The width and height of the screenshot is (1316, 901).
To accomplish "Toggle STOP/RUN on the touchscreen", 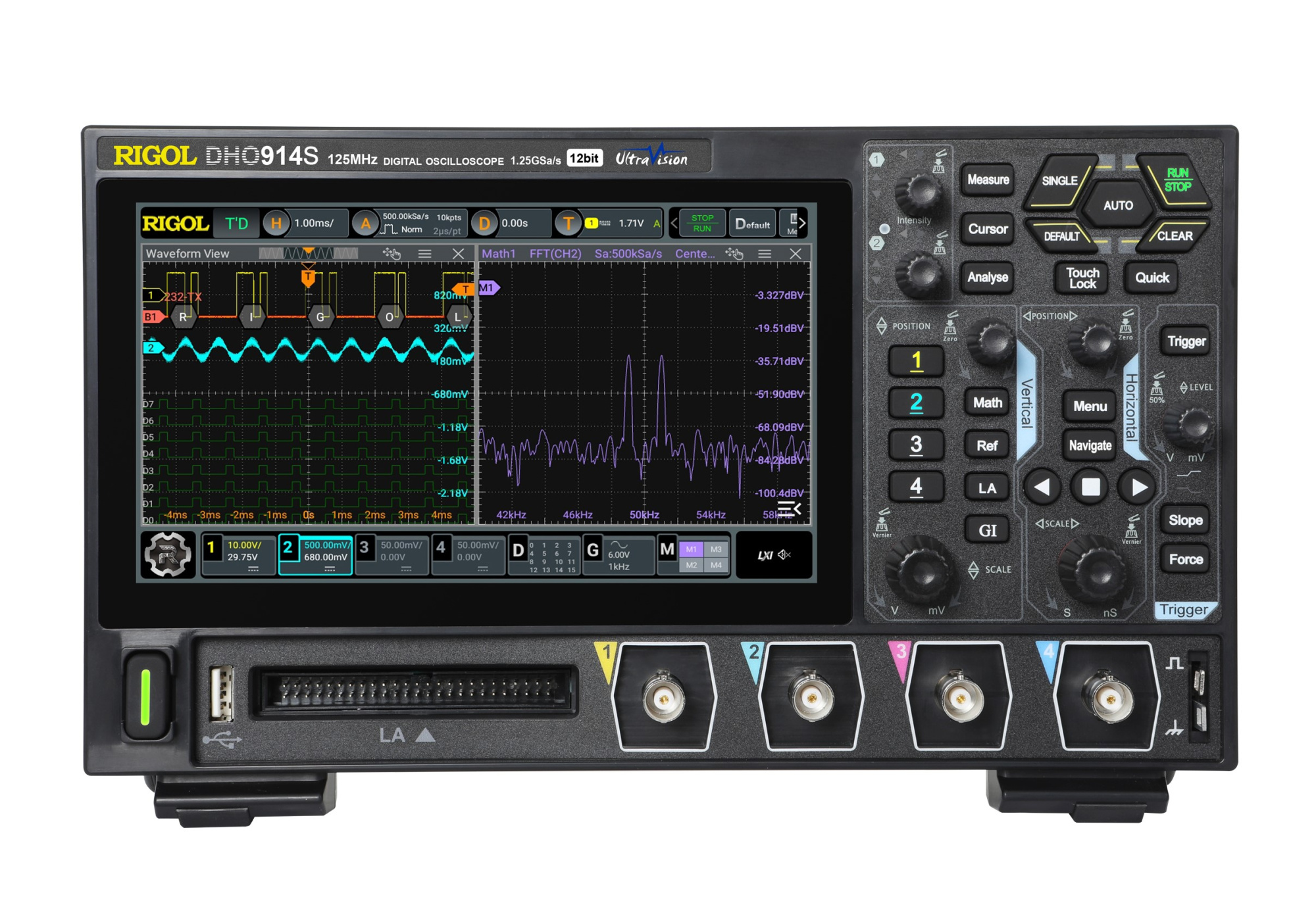I will [x=701, y=223].
